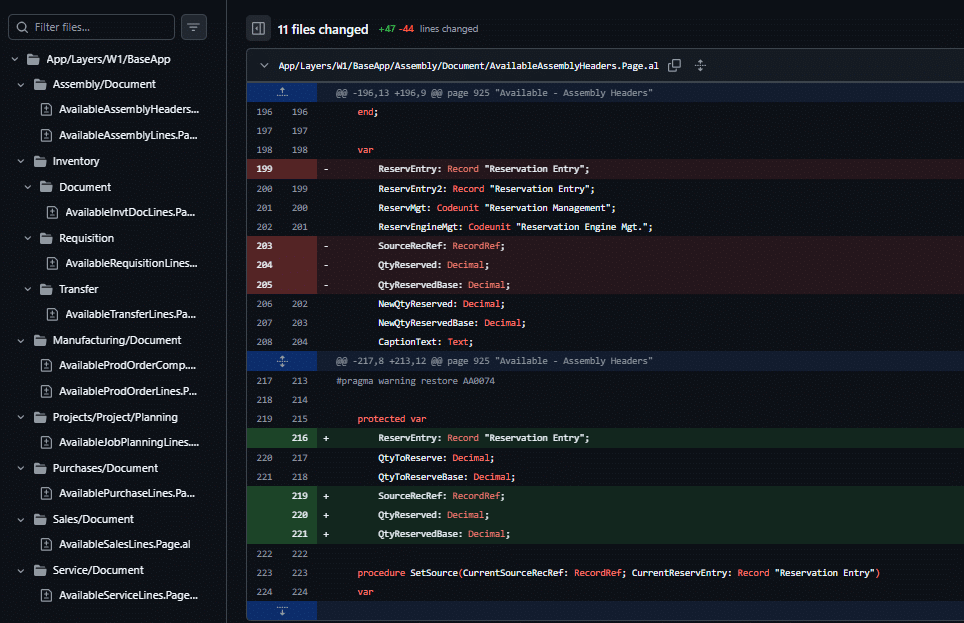Screen dimensions: 964x623
Task: Expand all lines icon in file header
Action: (700, 65)
